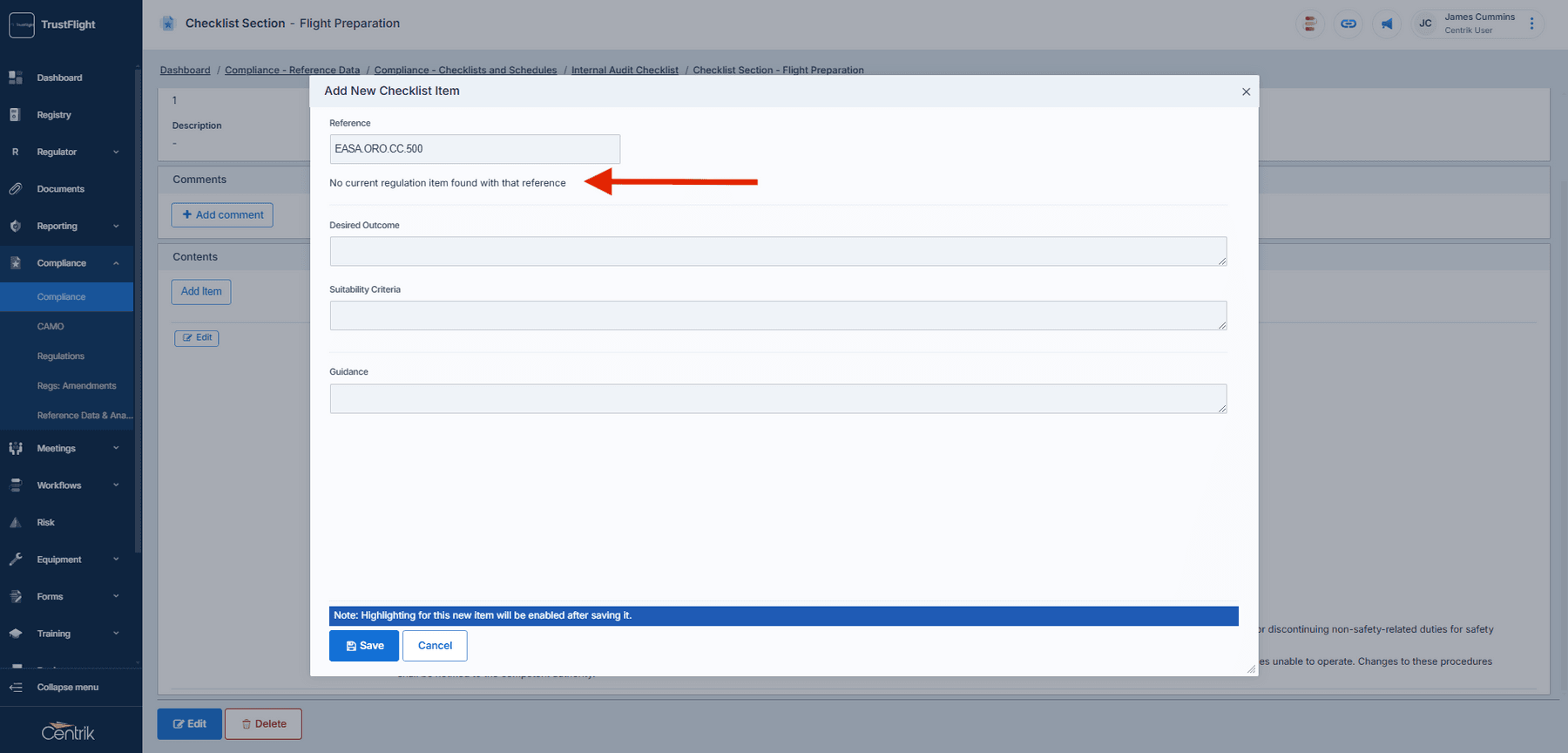1568x753 pixels.
Task: Click the Reference input field
Action: pos(475,149)
